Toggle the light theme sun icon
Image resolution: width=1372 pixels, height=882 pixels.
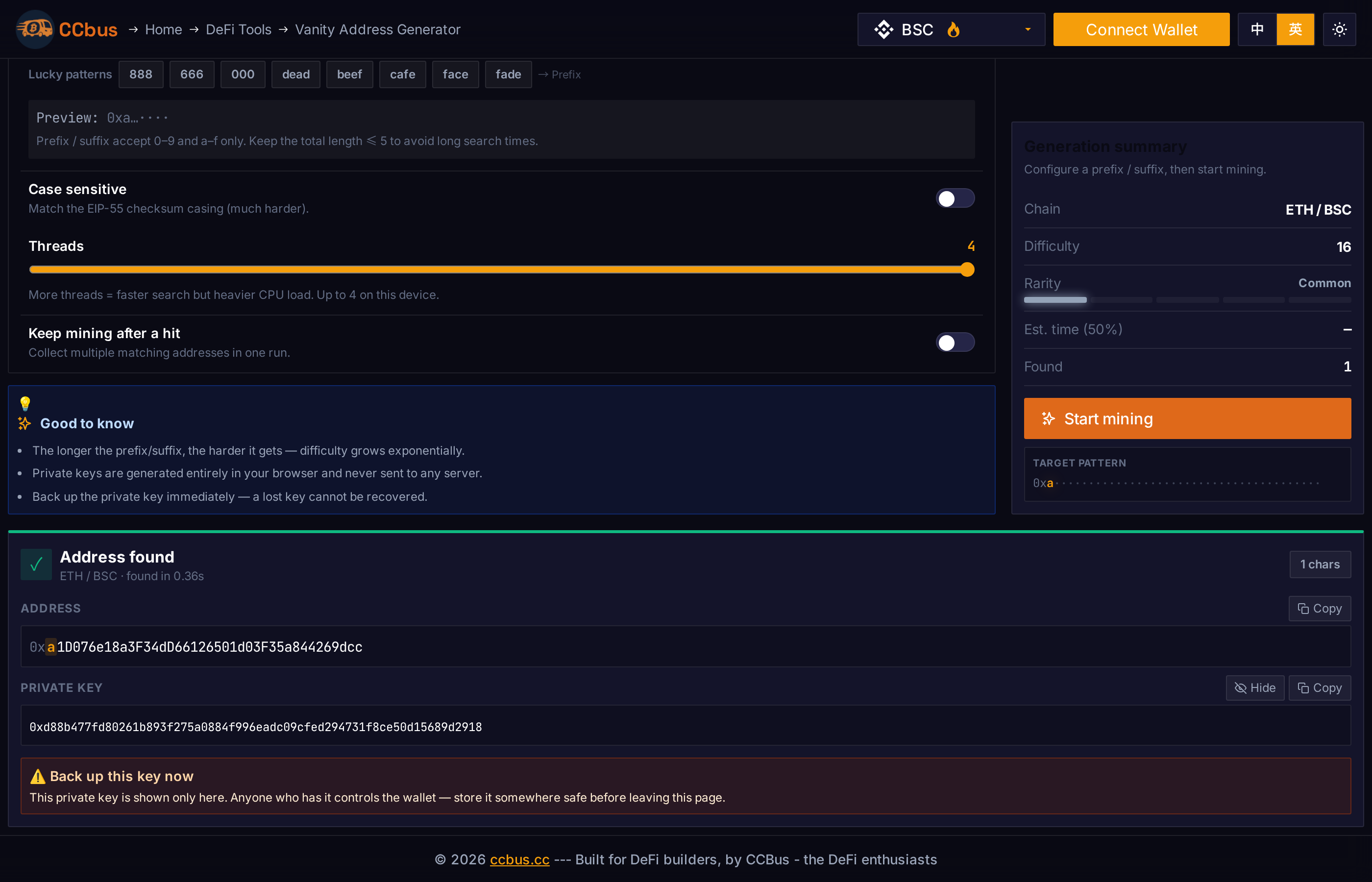pos(1339,29)
